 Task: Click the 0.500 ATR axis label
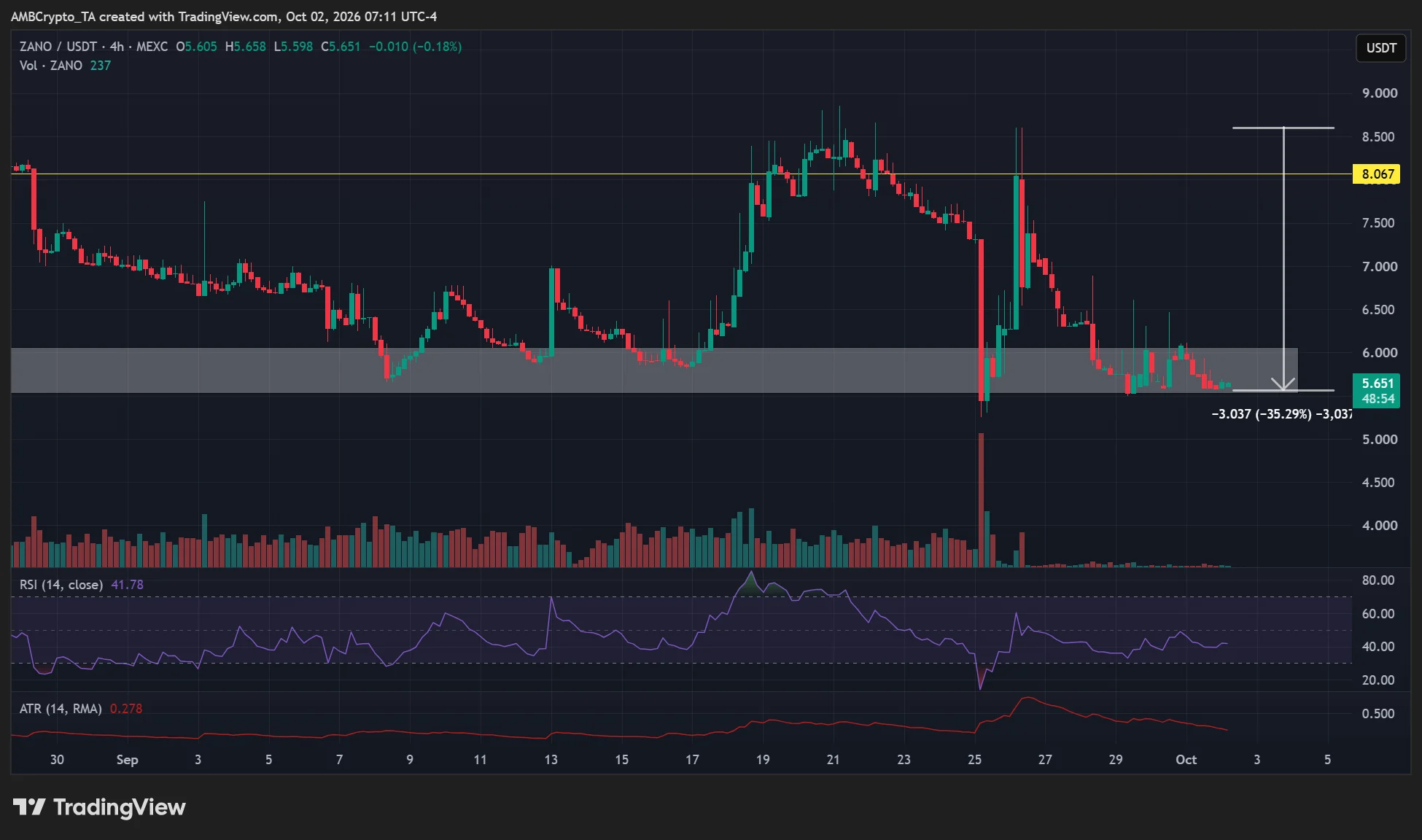[x=1378, y=714]
